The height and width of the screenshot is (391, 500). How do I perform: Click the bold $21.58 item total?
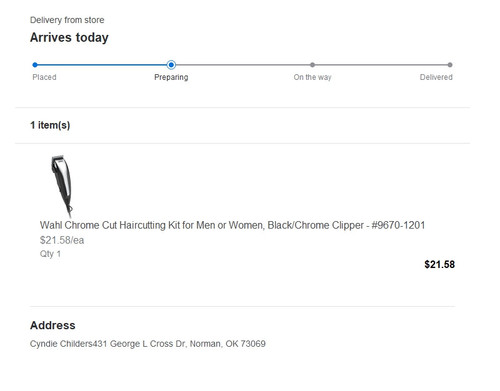(x=439, y=265)
